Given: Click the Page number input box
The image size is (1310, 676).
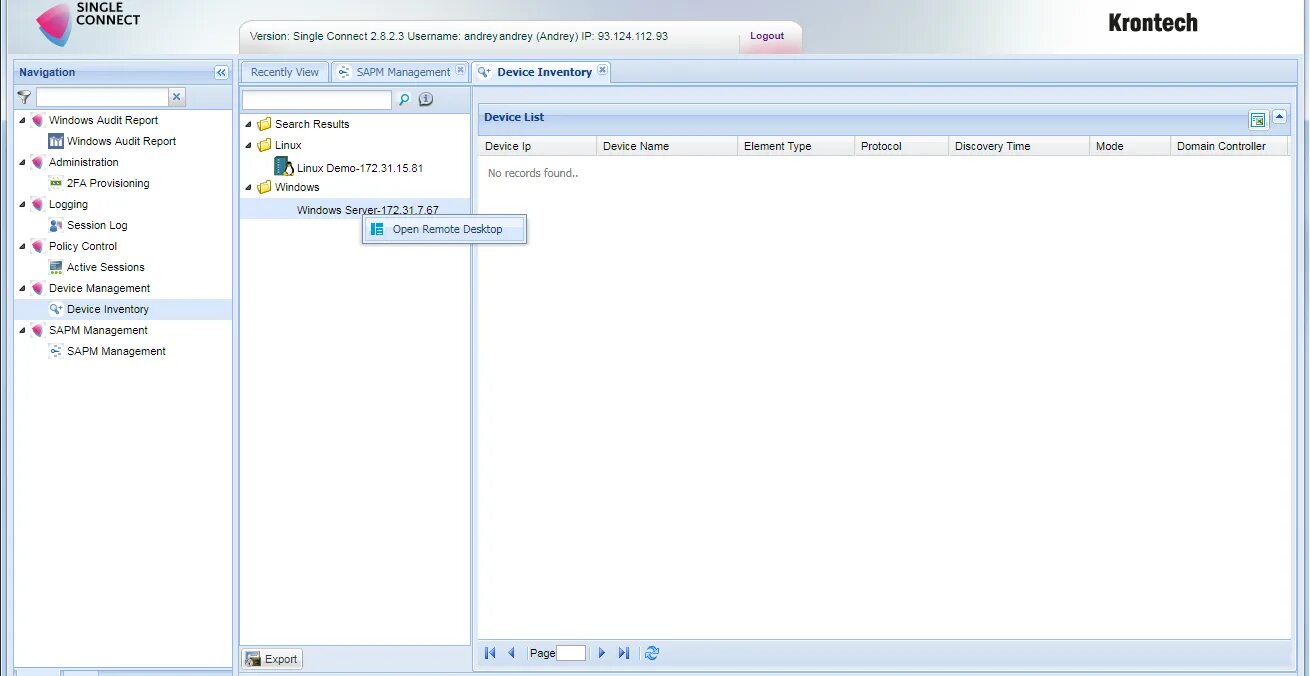Looking at the screenshot, I should pyautogui.click(x=571, y=653).
